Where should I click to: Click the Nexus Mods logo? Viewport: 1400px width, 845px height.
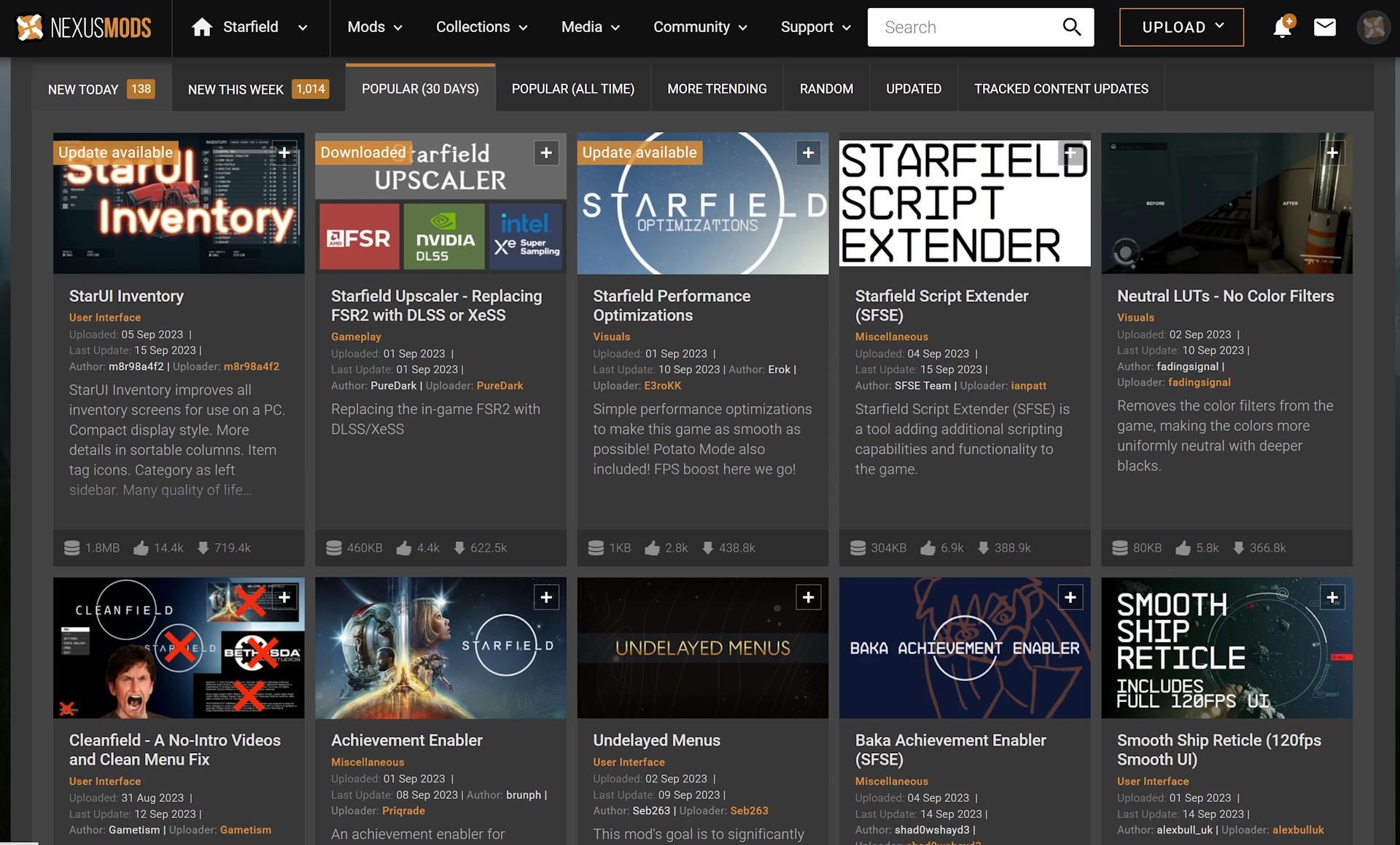[x=84, y=28]
